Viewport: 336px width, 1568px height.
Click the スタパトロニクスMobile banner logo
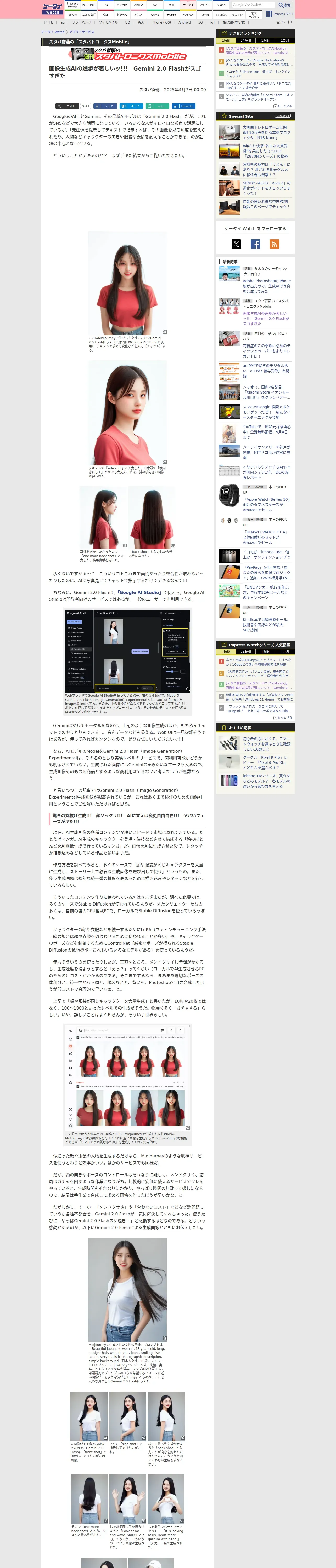pos(127,54)
